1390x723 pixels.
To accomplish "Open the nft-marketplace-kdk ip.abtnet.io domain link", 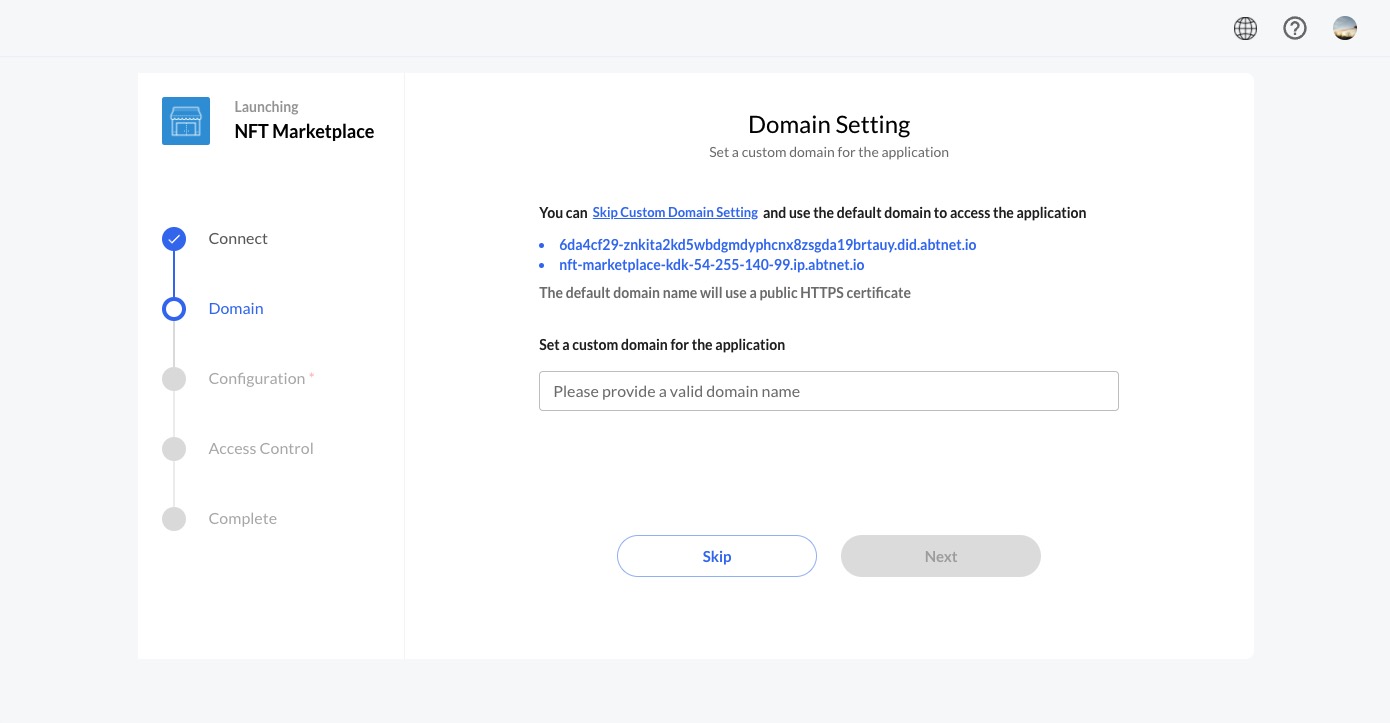I will 711,265.
